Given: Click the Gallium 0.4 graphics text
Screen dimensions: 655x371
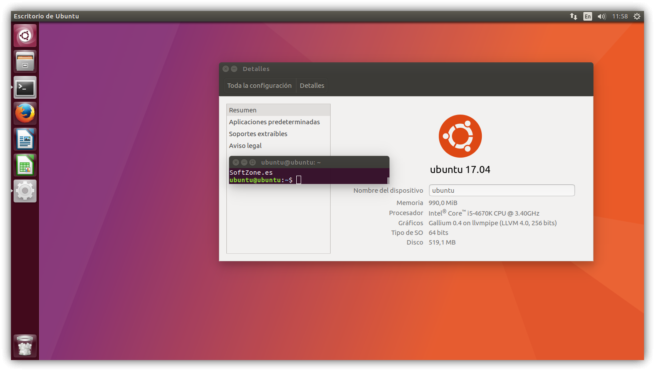Looking at the screenshot, I should coord(493,223).
